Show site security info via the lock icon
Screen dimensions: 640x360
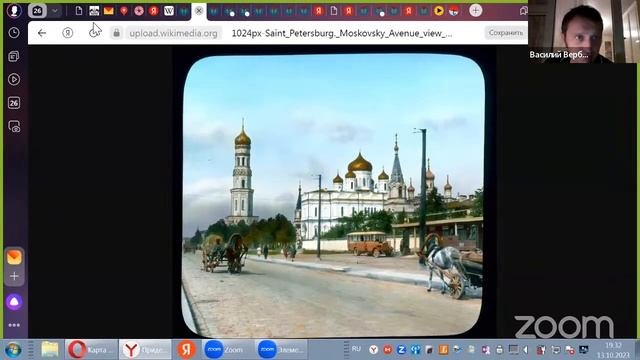[x=116, y=33]
